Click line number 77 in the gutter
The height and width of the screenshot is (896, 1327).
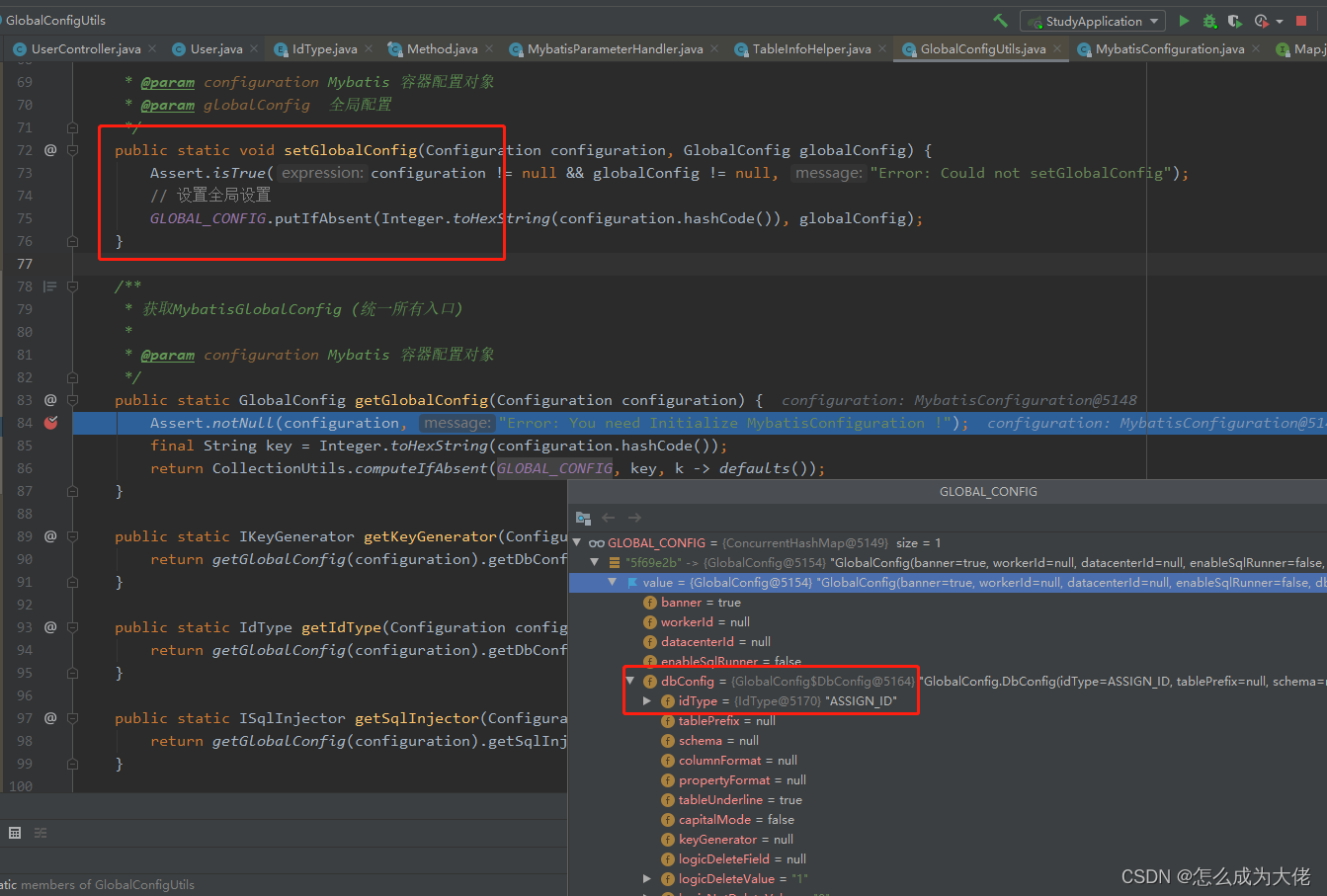pyautogui.click(x=25, y=264)
